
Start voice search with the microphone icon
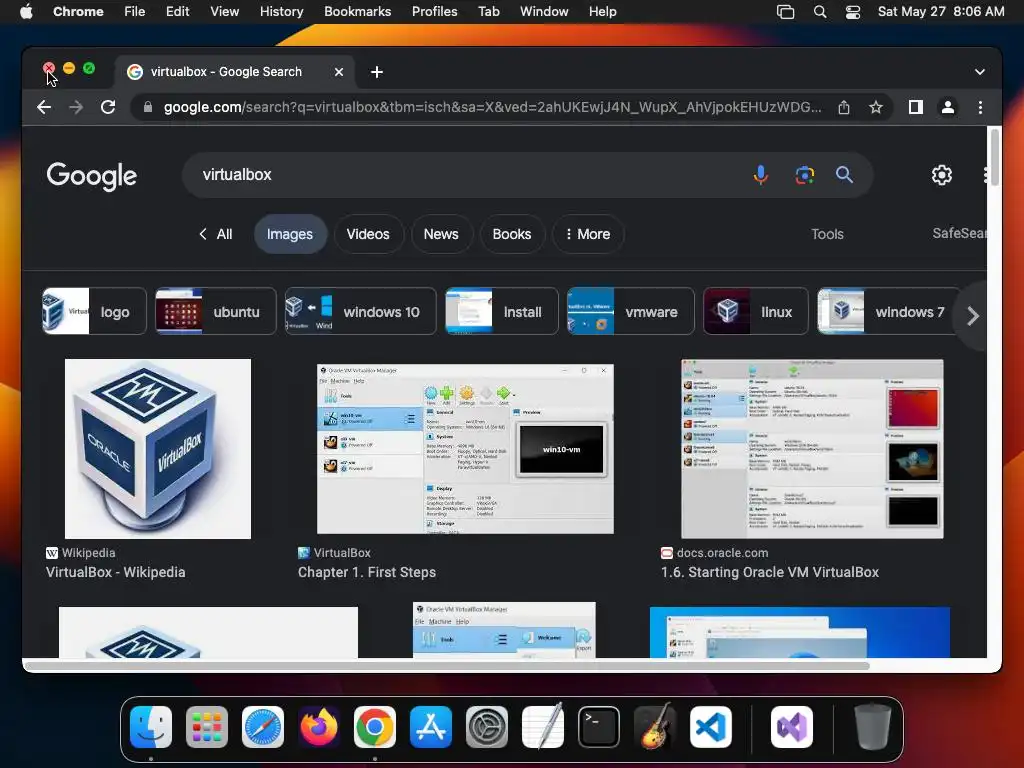[x=760, y=174]
